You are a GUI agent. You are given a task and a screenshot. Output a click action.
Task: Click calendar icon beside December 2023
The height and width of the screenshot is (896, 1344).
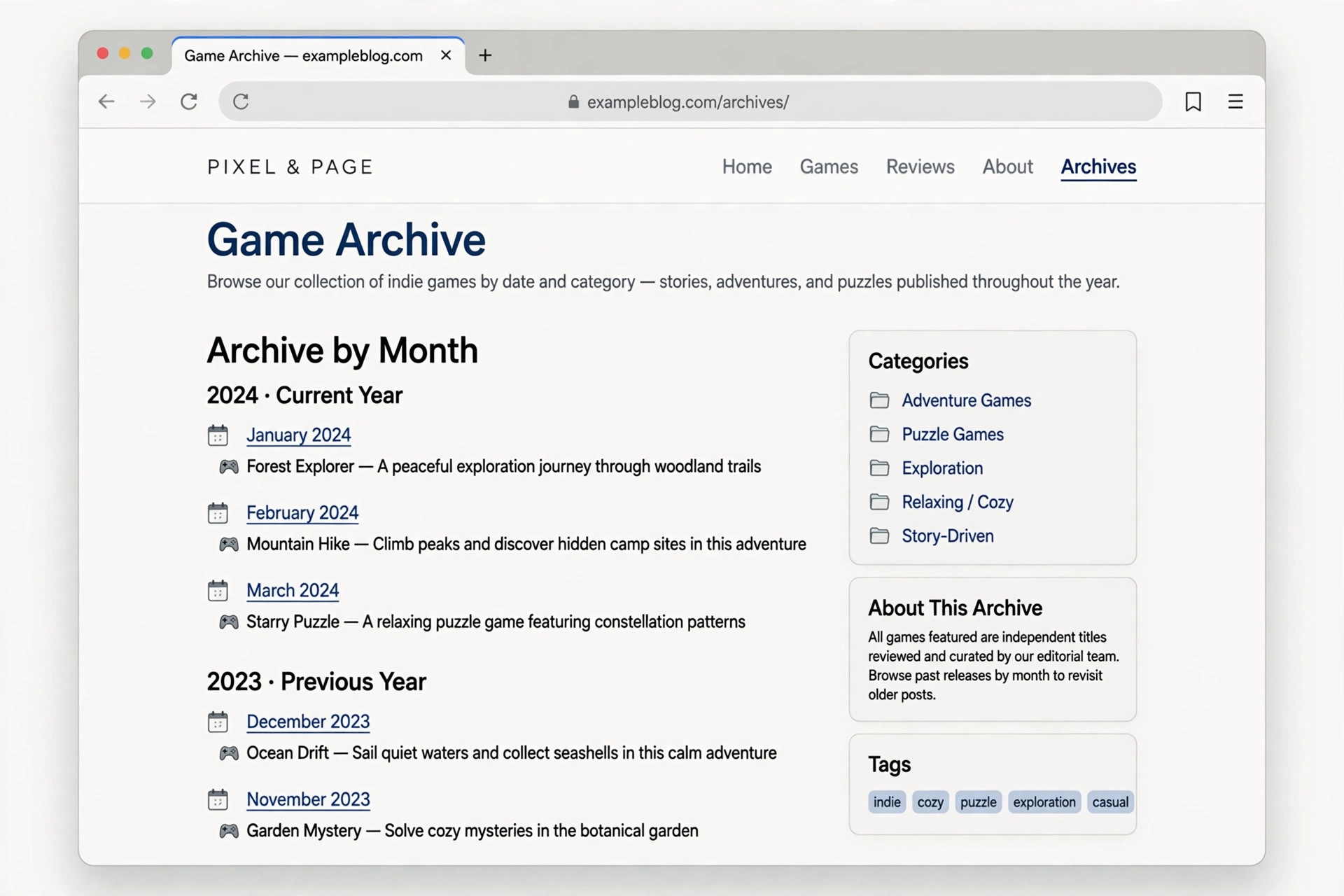218,722
